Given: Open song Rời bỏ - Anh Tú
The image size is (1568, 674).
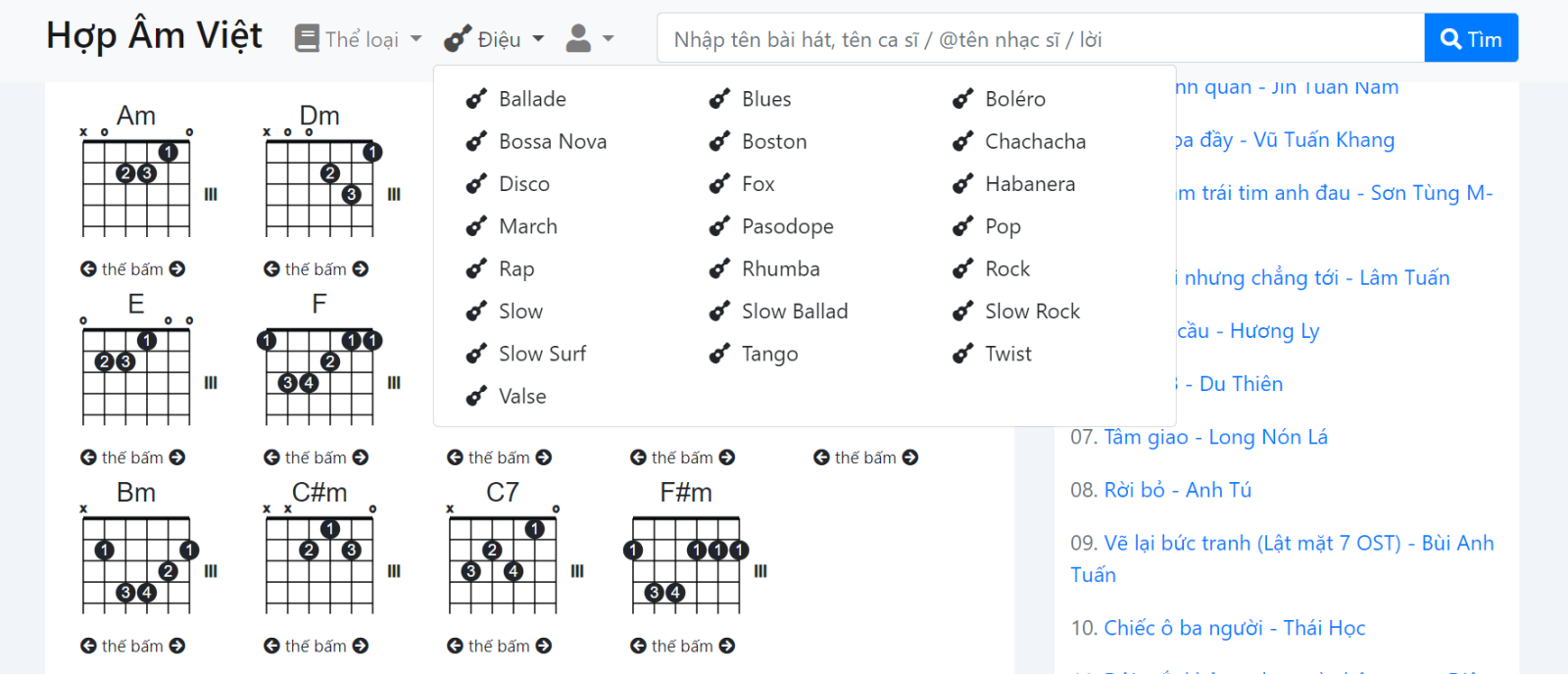Looking at the screenshot, I should 1177,490.
